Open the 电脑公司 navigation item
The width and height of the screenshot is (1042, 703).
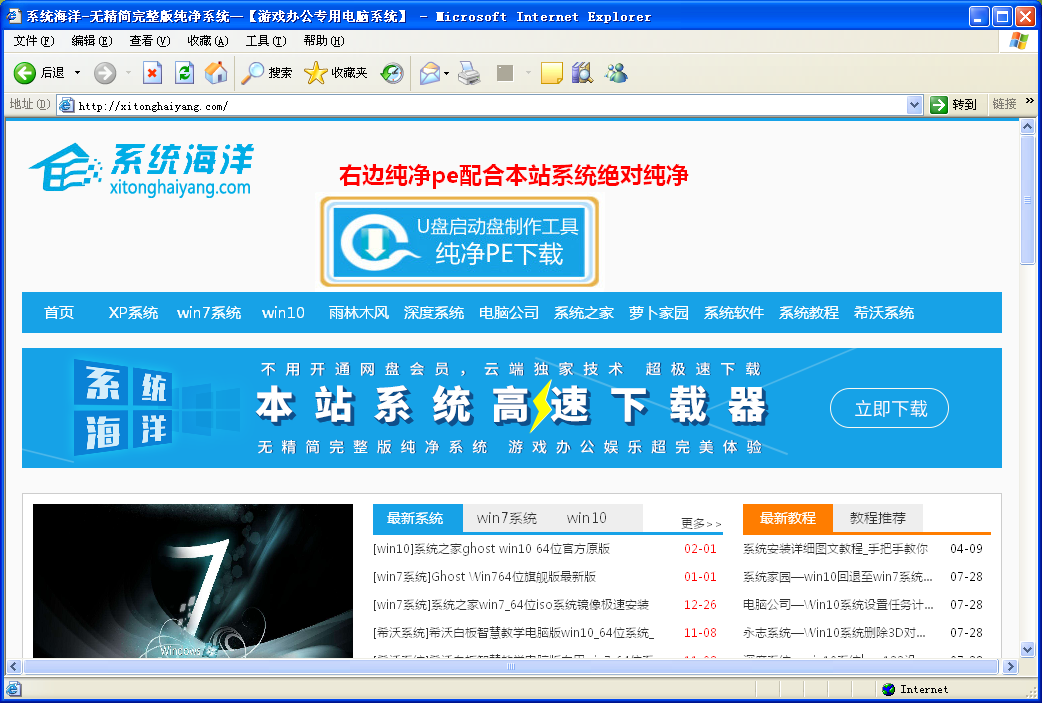click(x=509, y=312)
